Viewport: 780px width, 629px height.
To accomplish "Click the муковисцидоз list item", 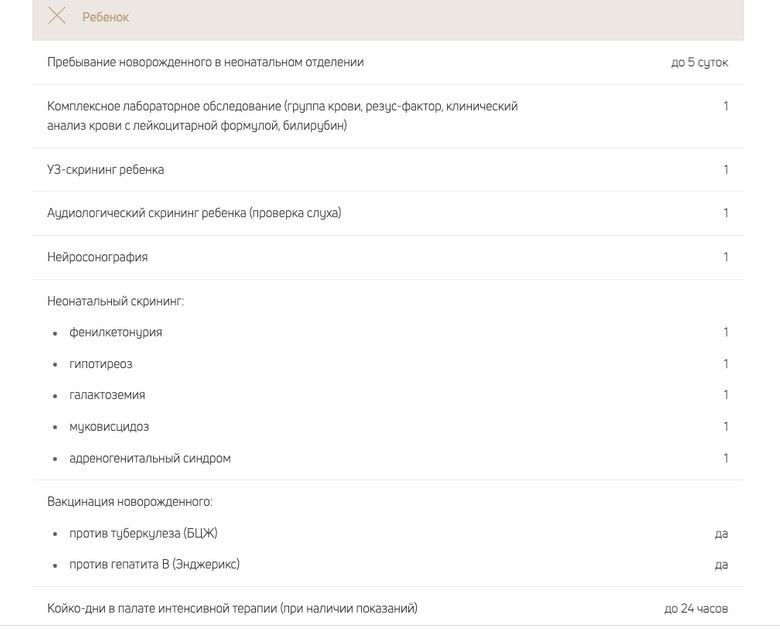I will [109, 427].
